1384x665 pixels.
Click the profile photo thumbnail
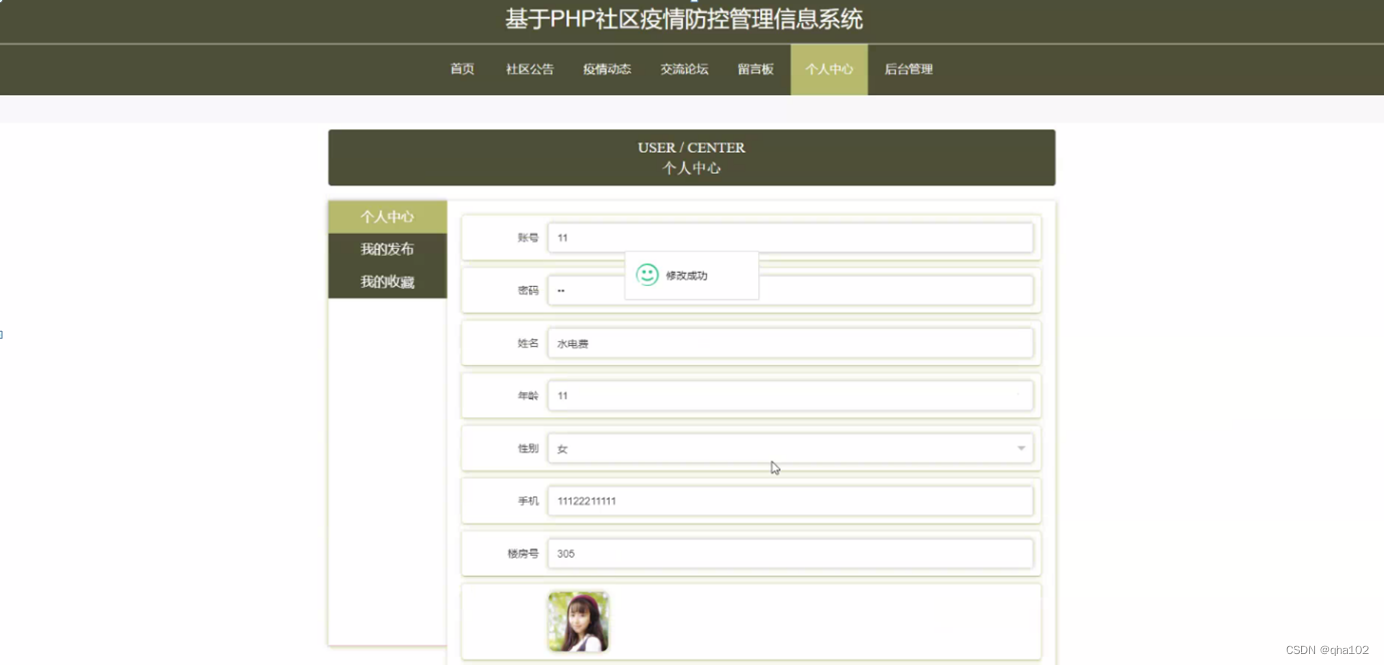pos(578,622)
